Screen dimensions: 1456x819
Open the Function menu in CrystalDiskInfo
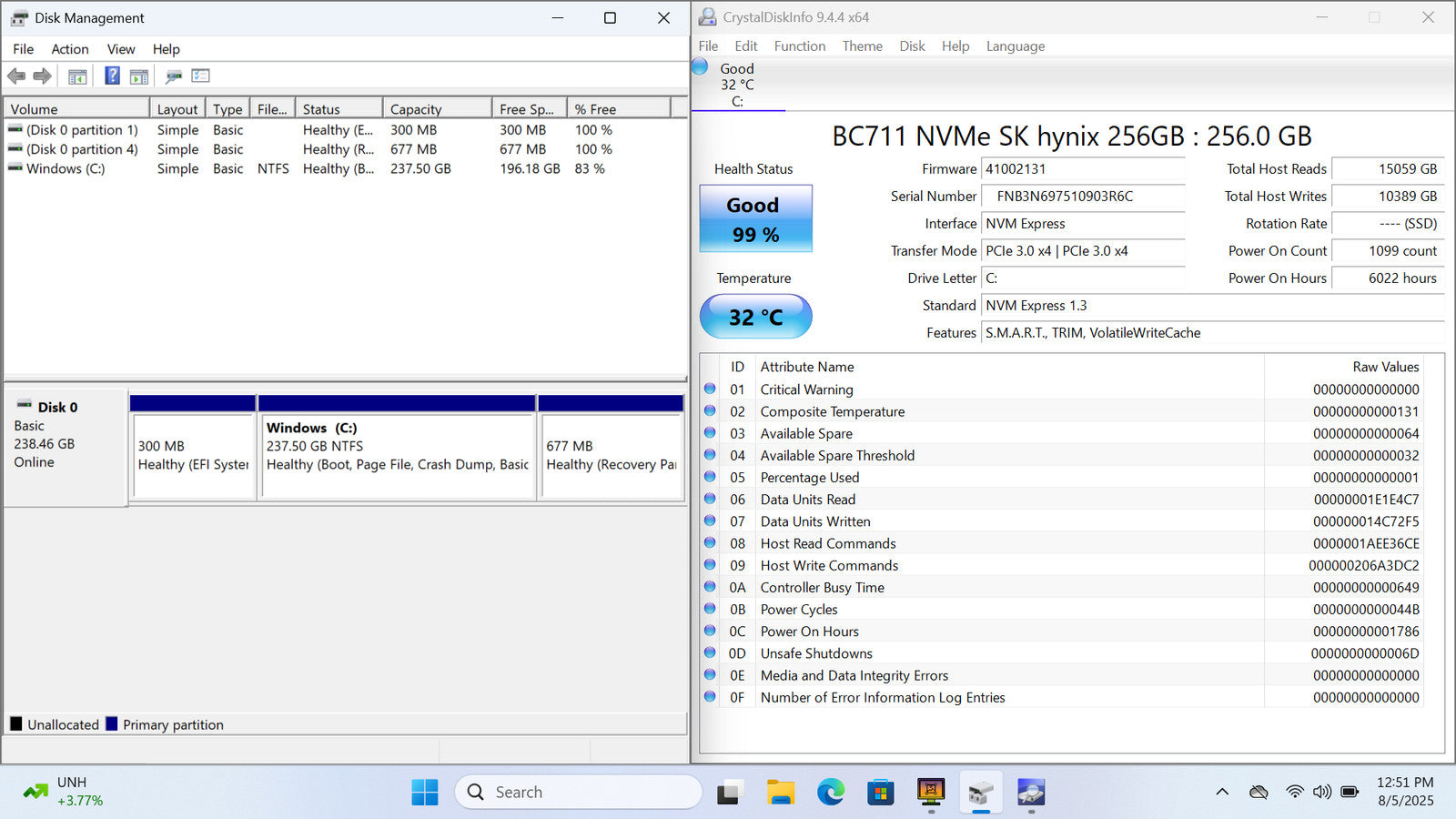(x=799, y=46)
